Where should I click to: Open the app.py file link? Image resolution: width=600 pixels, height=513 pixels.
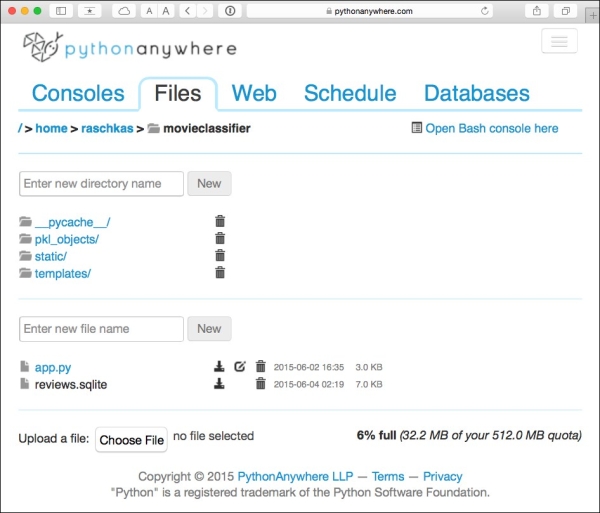53,367
